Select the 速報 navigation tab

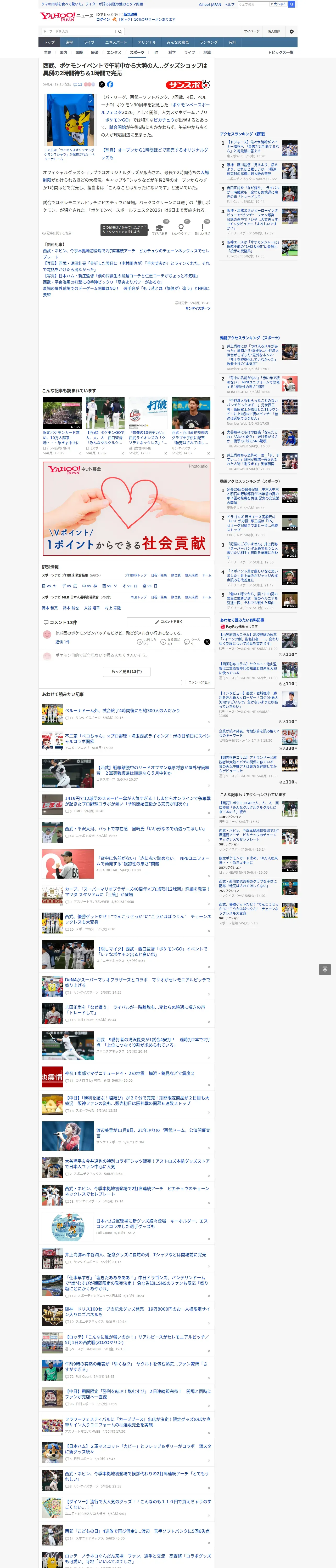tap(69, 43)
